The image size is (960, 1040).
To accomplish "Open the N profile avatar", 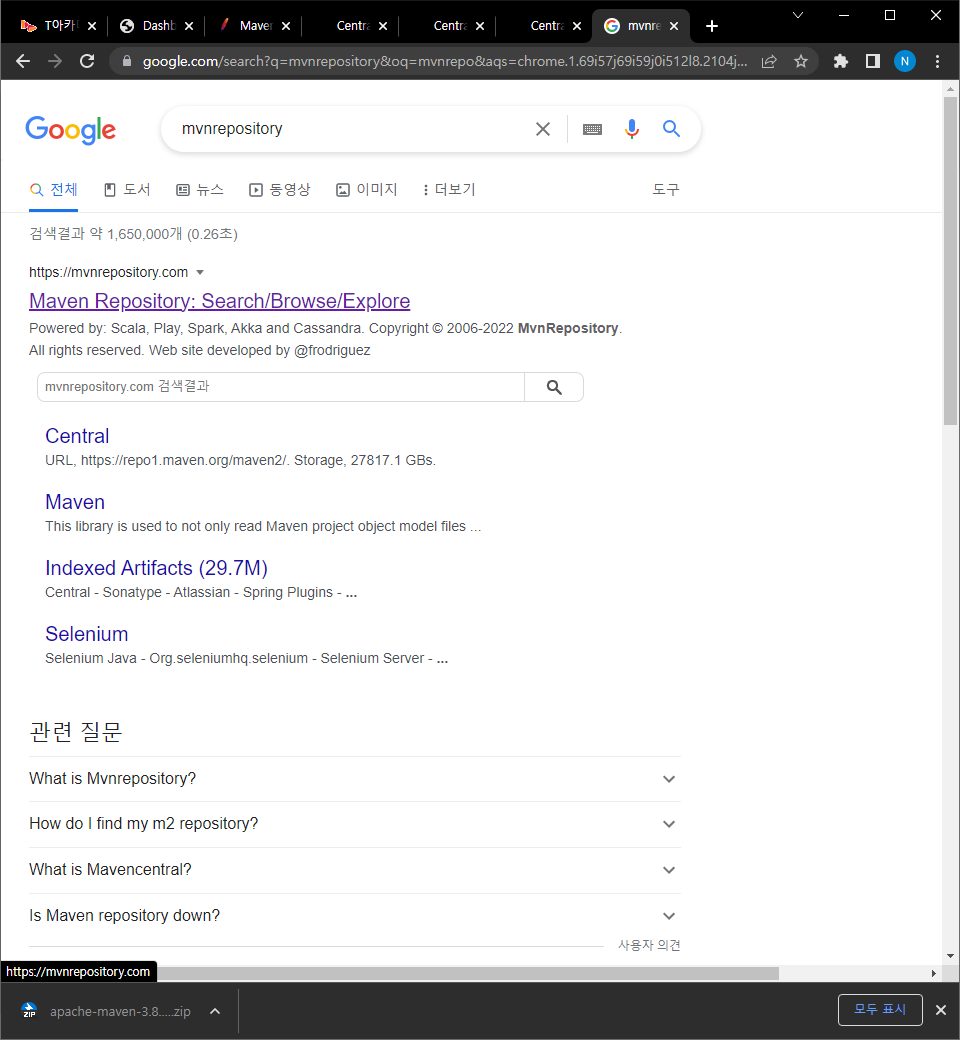I will click(904, 61).
